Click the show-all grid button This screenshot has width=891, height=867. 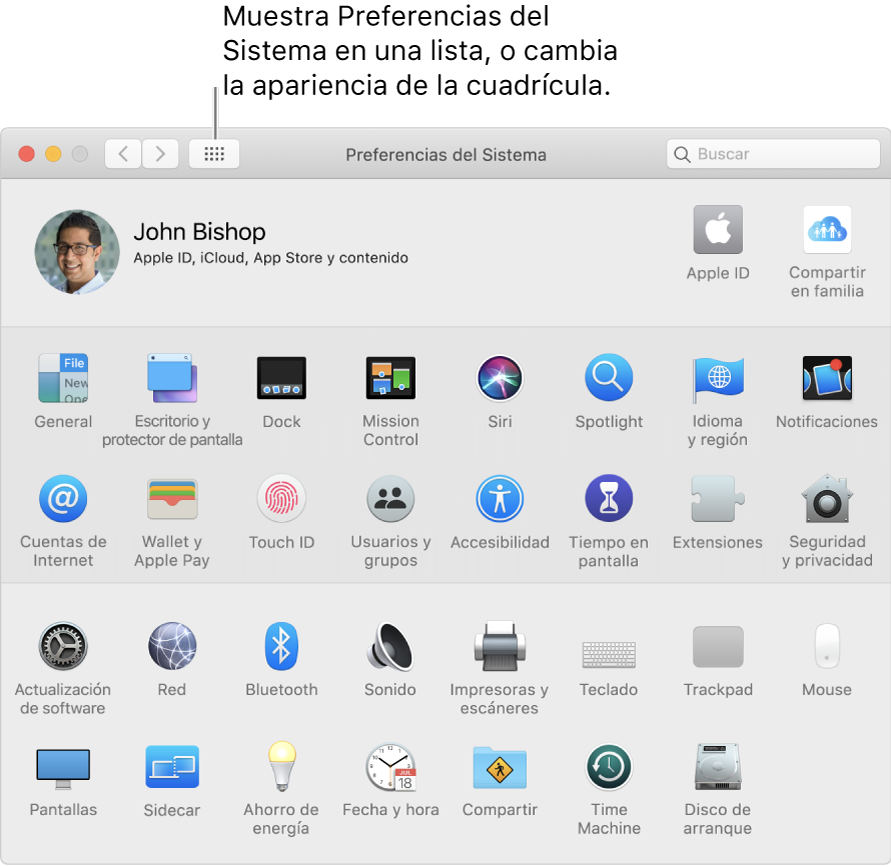point(214,153)
